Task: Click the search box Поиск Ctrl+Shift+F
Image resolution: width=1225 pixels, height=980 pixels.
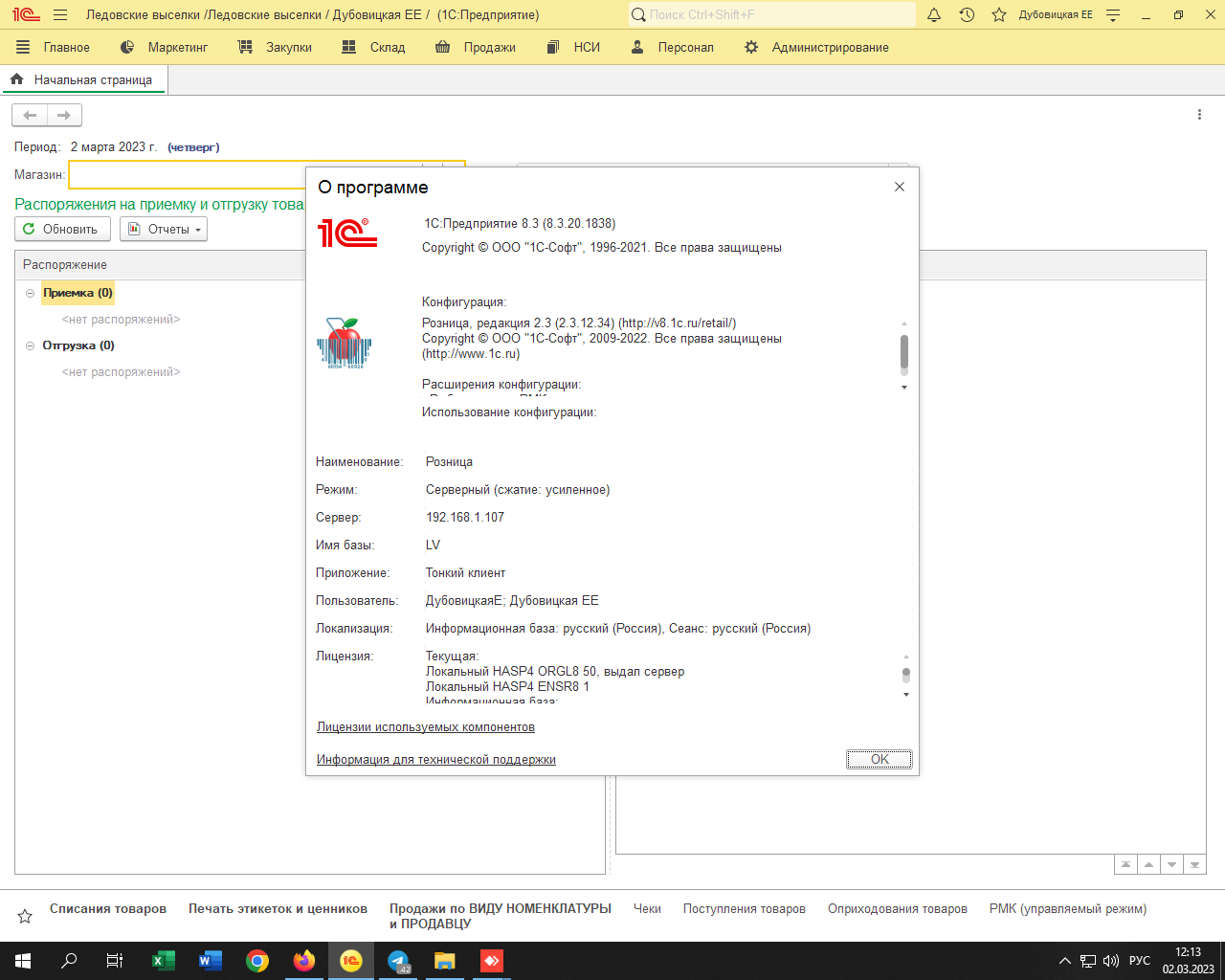Action: [771, 14]
